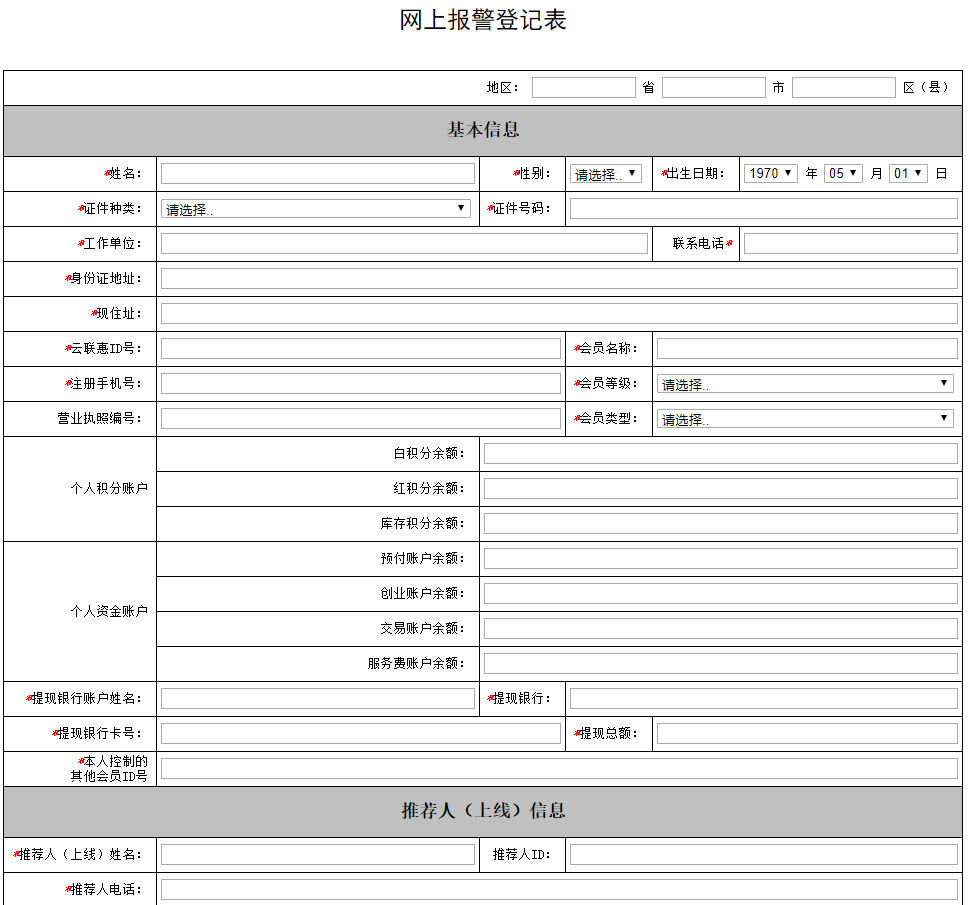Expand the 会员类型 dropdown
Image resolution: width=969 pixels, height=905 pixels.
(805, 419)
